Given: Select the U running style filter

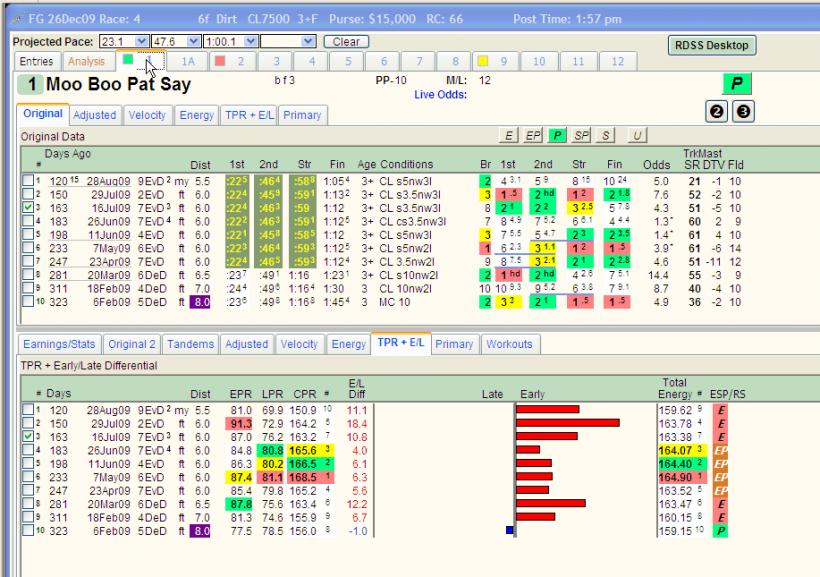Looking at the screenshot, I should pyautogui.click(x=636, y=136).
